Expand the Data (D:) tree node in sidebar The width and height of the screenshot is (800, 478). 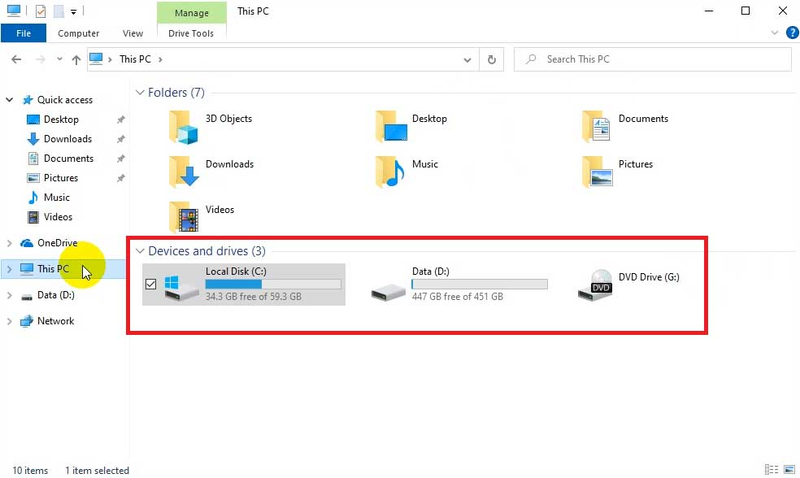point(9,295)
